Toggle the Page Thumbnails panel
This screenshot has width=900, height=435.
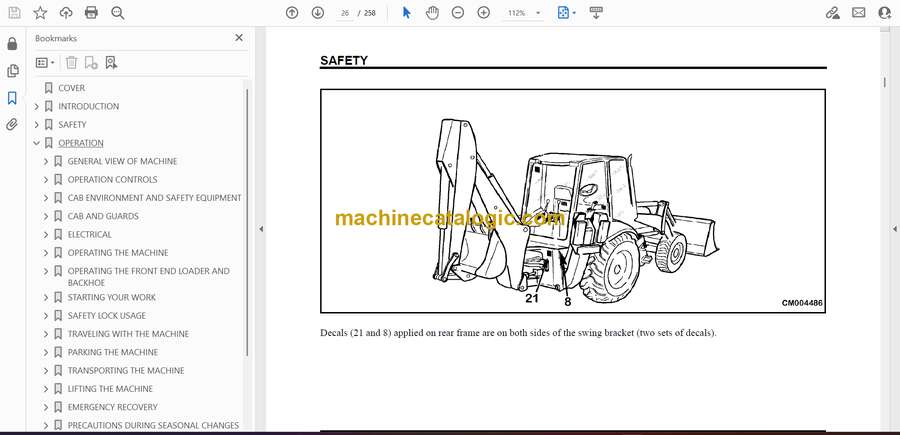pyautogui.click(x=12, y=71)
